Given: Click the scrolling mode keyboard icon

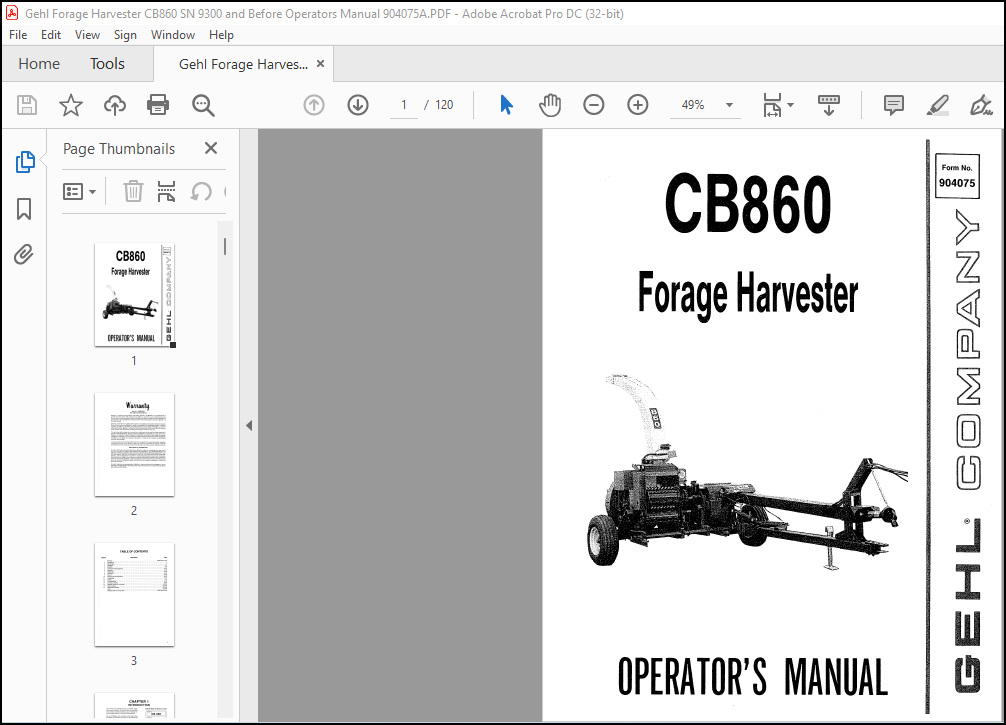Looking at the screenshot, I should [x=829, y=105].
